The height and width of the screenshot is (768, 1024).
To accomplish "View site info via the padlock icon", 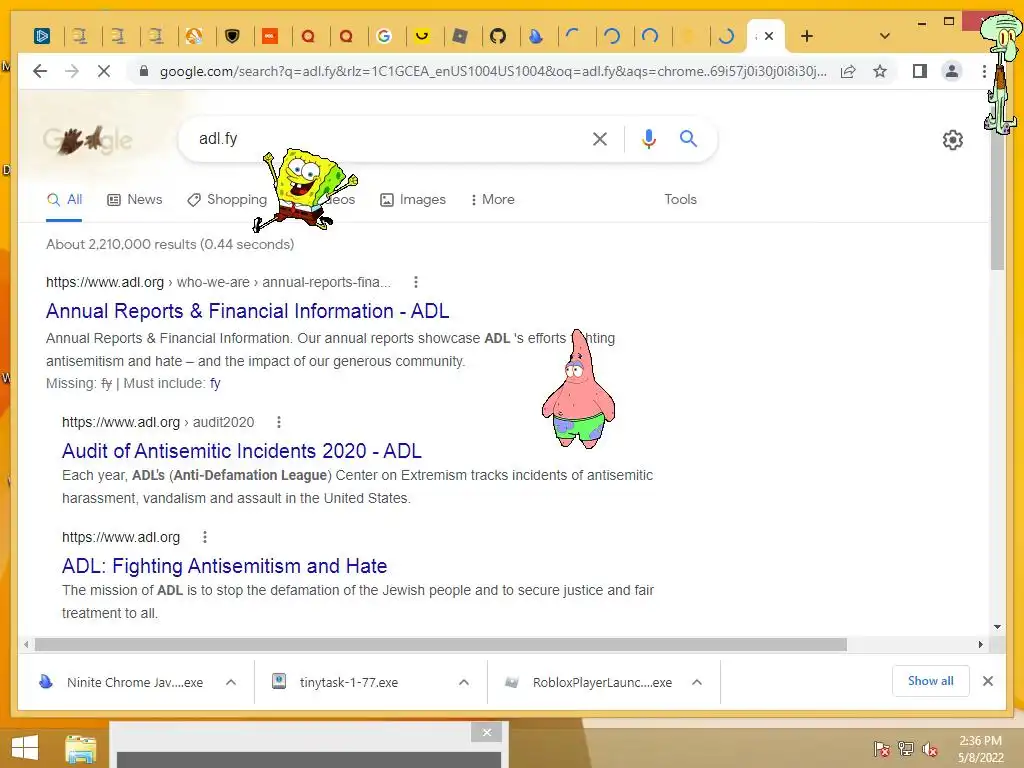I will coord(144,71).
